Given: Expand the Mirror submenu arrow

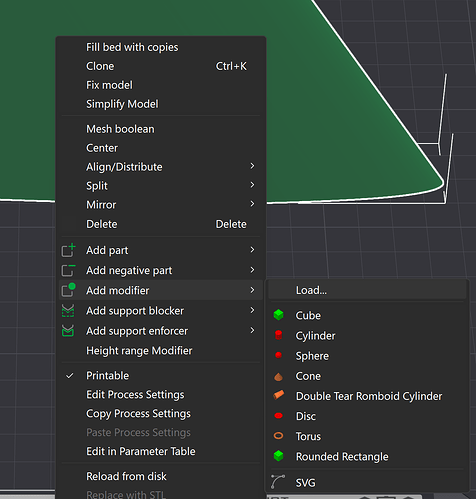Looking at the screenshot, I should [252, 204].
